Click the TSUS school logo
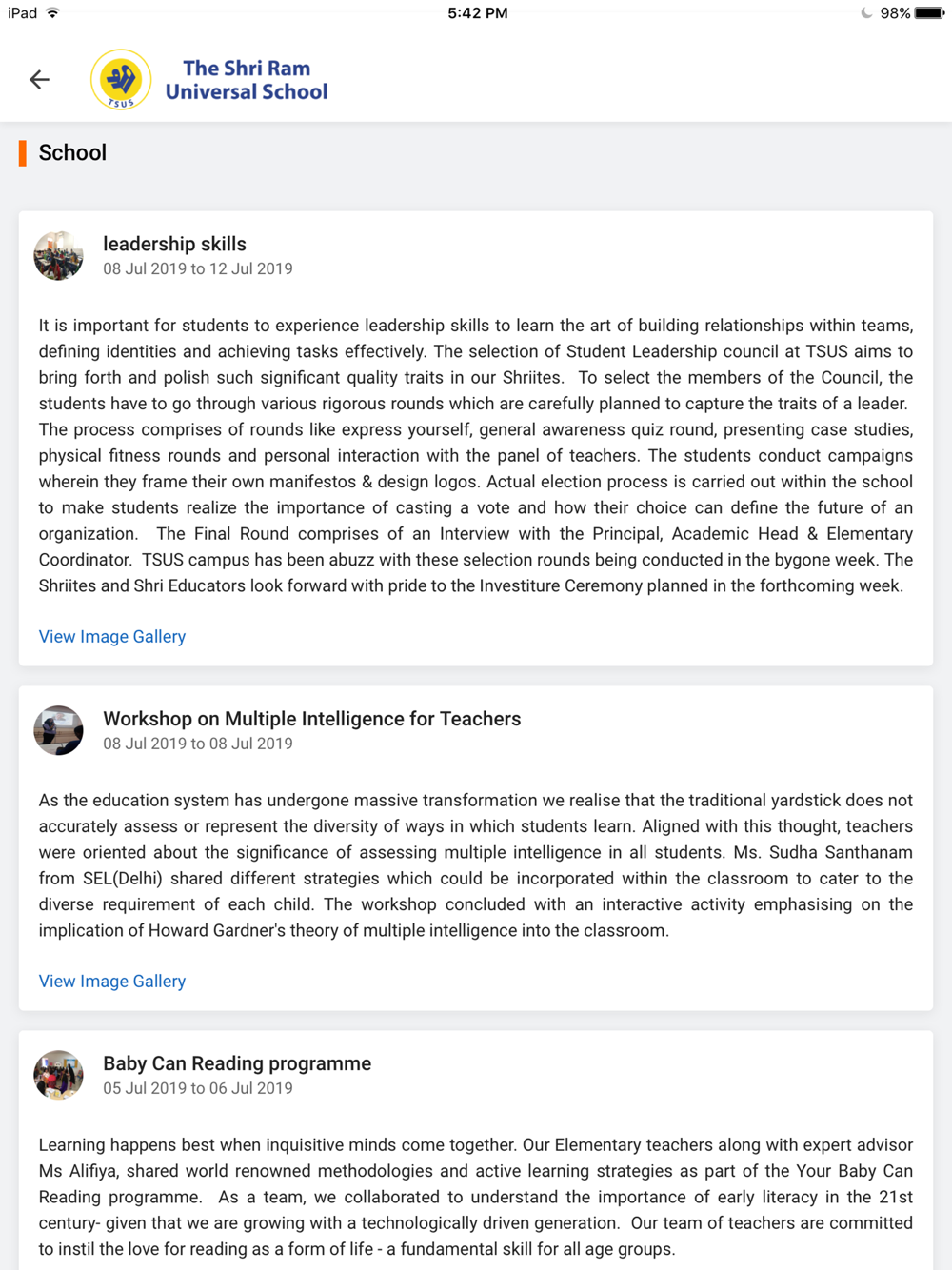The width and height of the screenshot is (952, 1270). [121, 80]
